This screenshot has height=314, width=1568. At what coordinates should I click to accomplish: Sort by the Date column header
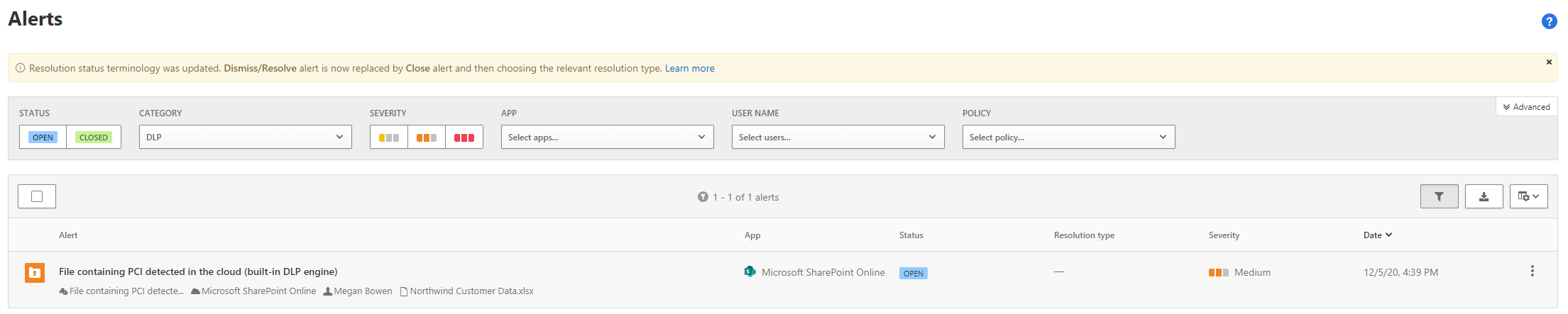1377,235
